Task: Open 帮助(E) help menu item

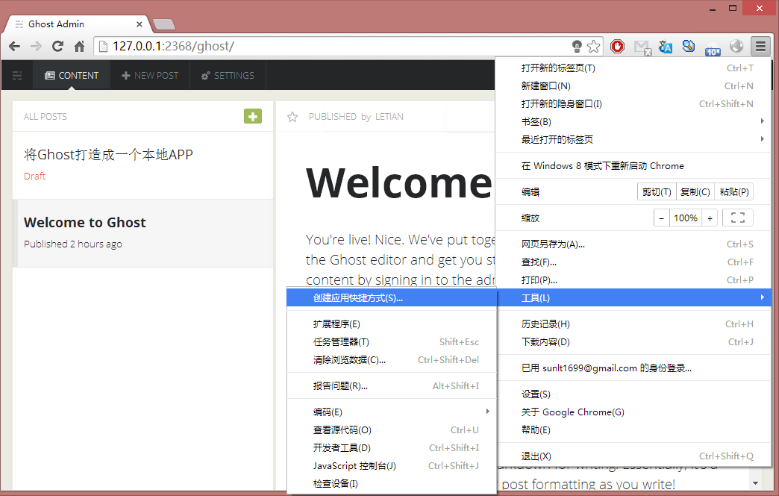Action: [634, 430]
